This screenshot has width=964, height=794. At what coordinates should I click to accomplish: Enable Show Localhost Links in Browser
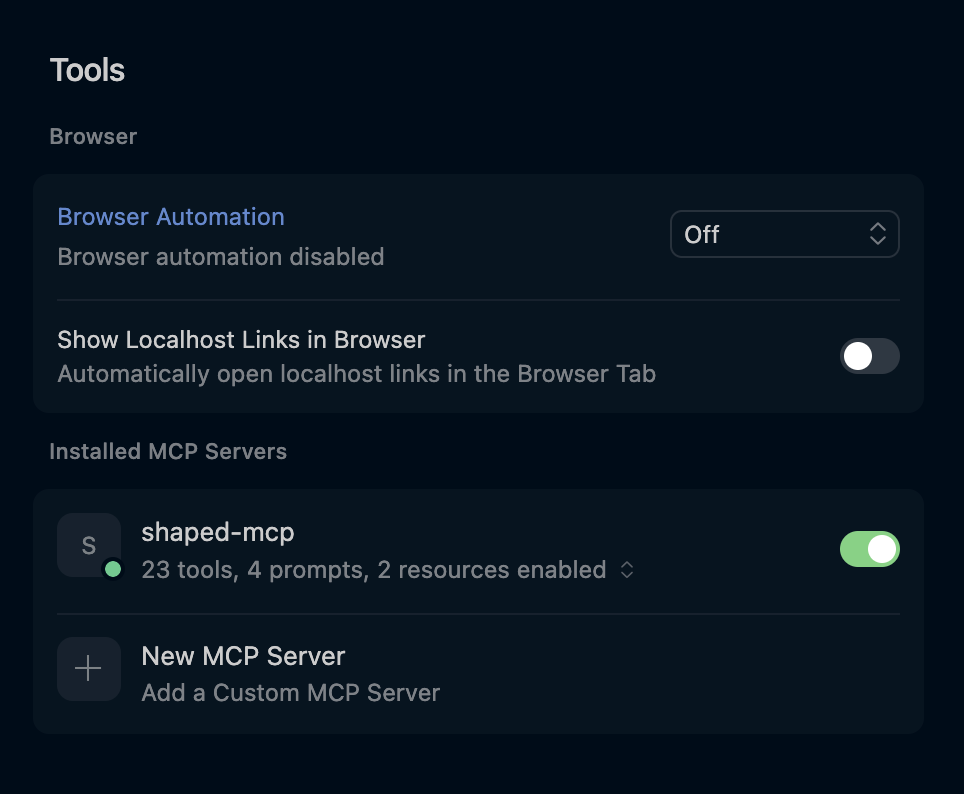tap(869, 356)
